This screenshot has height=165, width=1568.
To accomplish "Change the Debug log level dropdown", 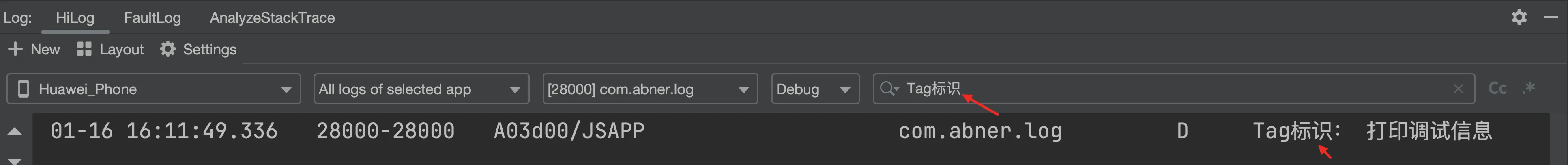I will 815,89.
